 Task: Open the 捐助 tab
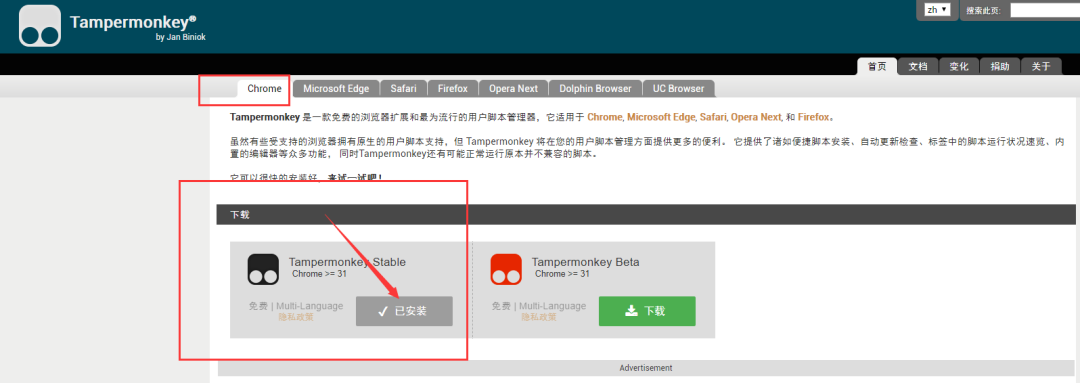(x=1000, y=66)
